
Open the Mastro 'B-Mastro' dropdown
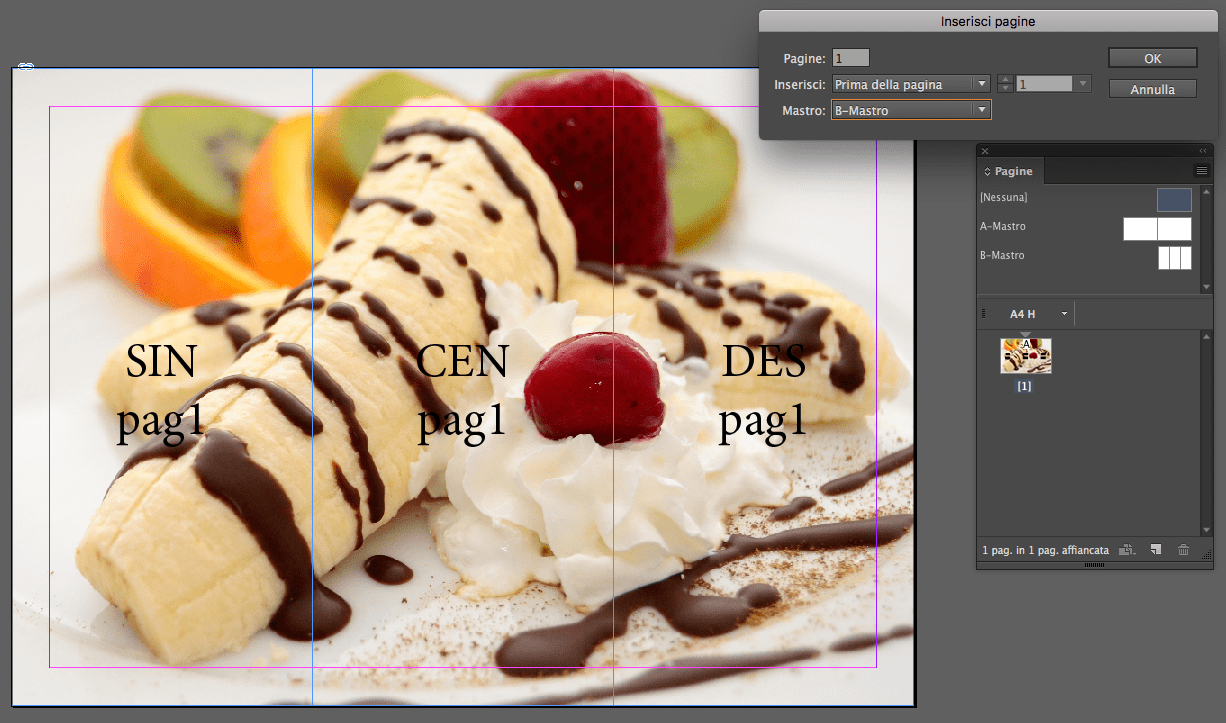pos(911,110)
